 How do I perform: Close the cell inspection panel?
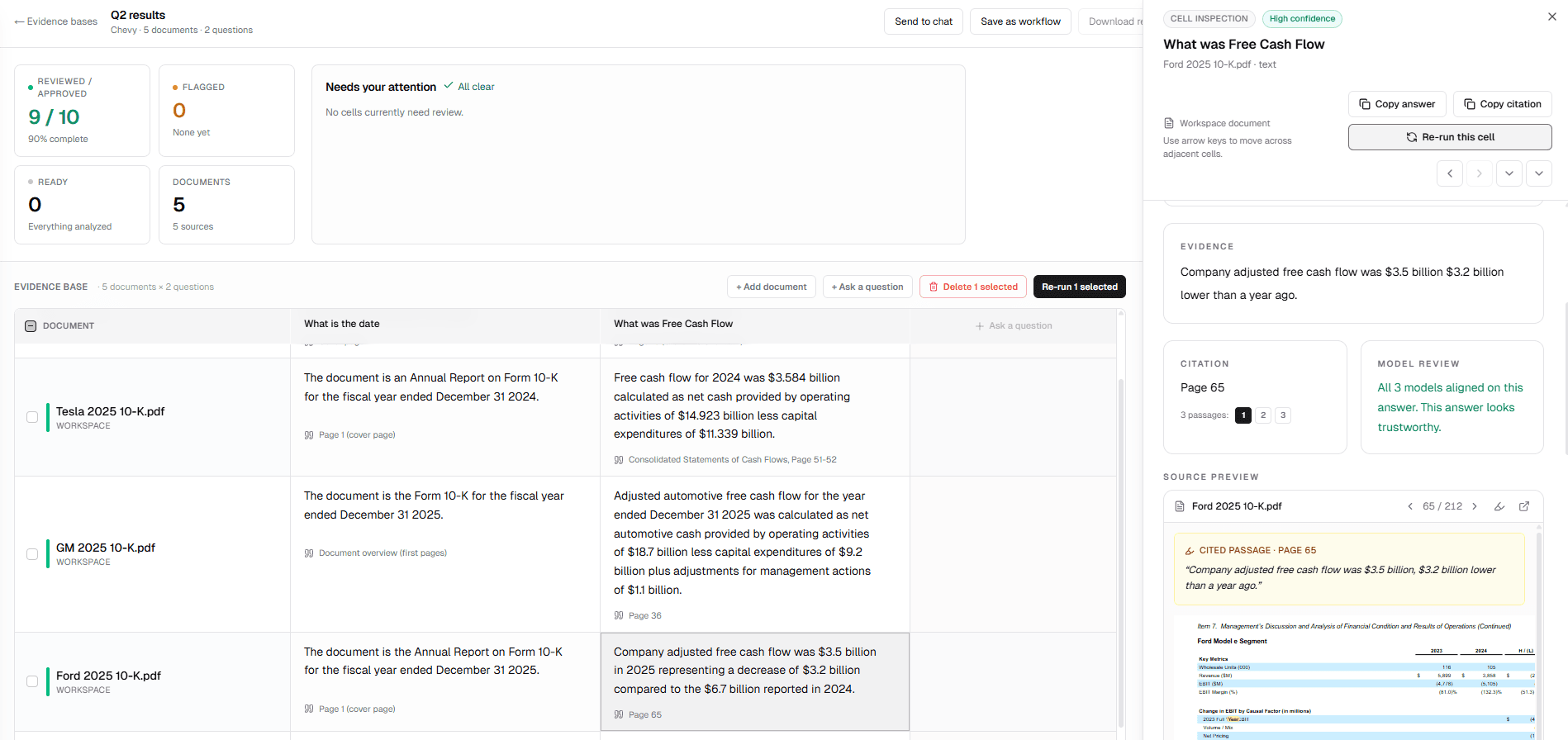[1551, 17]
